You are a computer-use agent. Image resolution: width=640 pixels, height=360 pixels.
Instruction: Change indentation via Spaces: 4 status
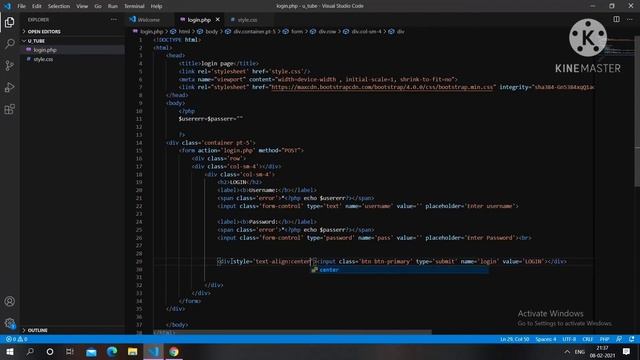[x=546, y=339]
